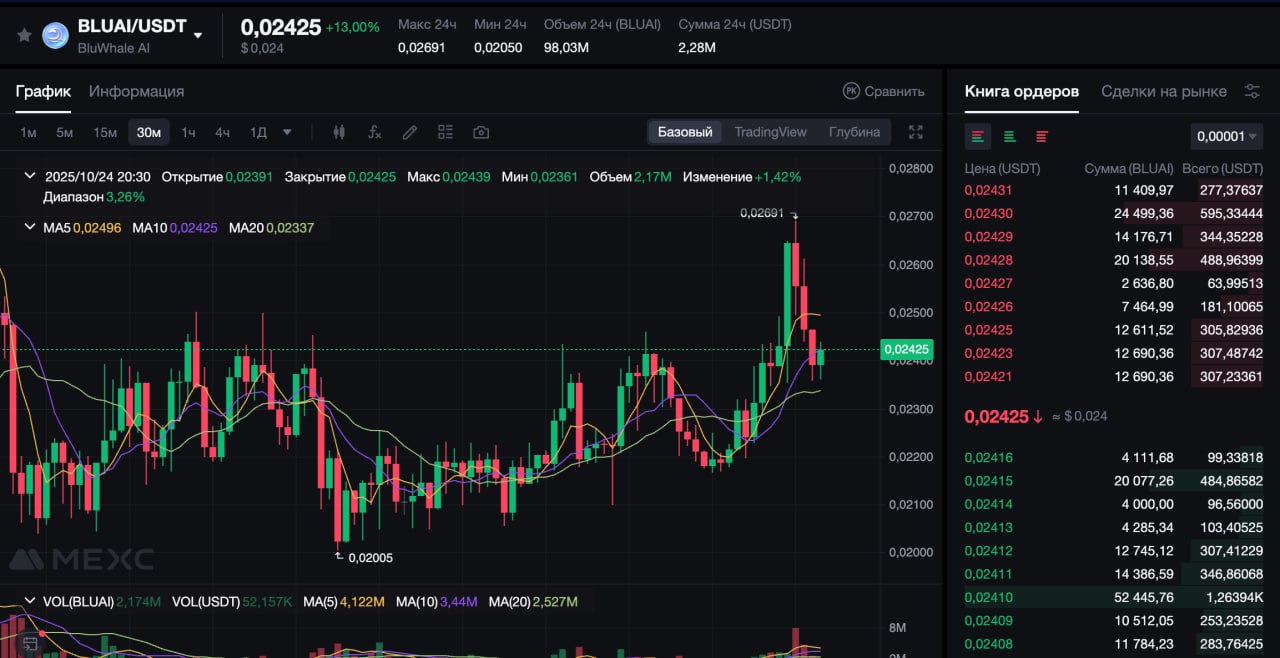Image resolution: width=1280 pixels, height=658 pixels.
Task: Click the green 0,02425 price axis tag
Action: (906, 349)
